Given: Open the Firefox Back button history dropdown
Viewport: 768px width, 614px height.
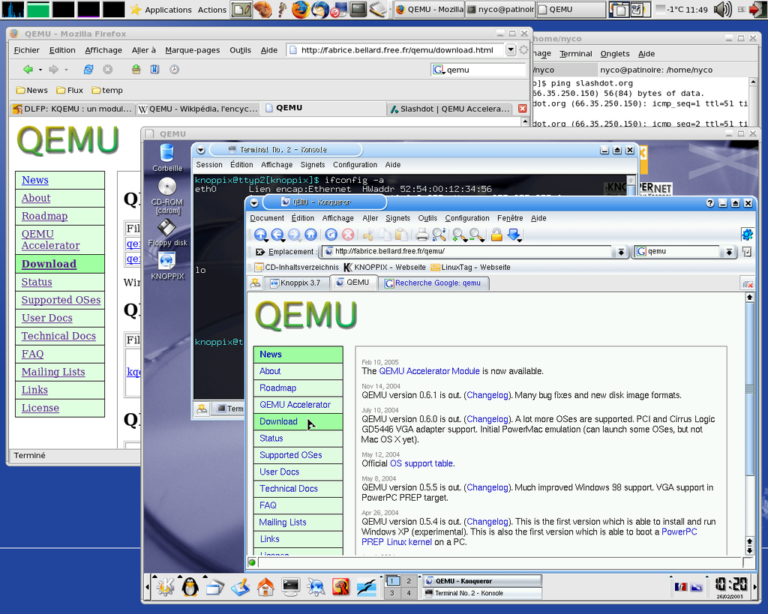Looking at the screenshot, I should click(x=40, y=70).
